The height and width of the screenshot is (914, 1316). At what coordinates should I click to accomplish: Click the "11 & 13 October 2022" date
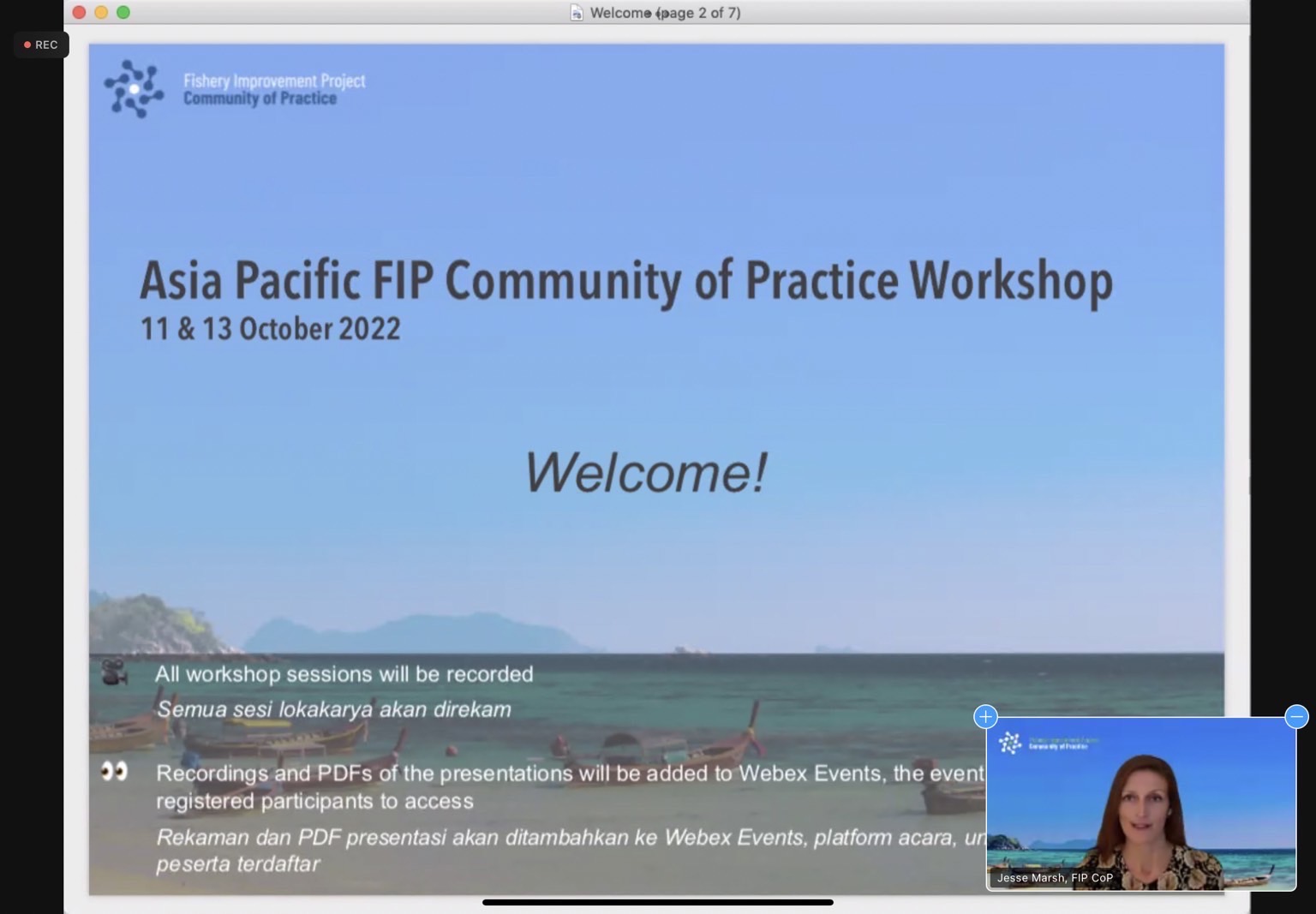tap(270, 329)
